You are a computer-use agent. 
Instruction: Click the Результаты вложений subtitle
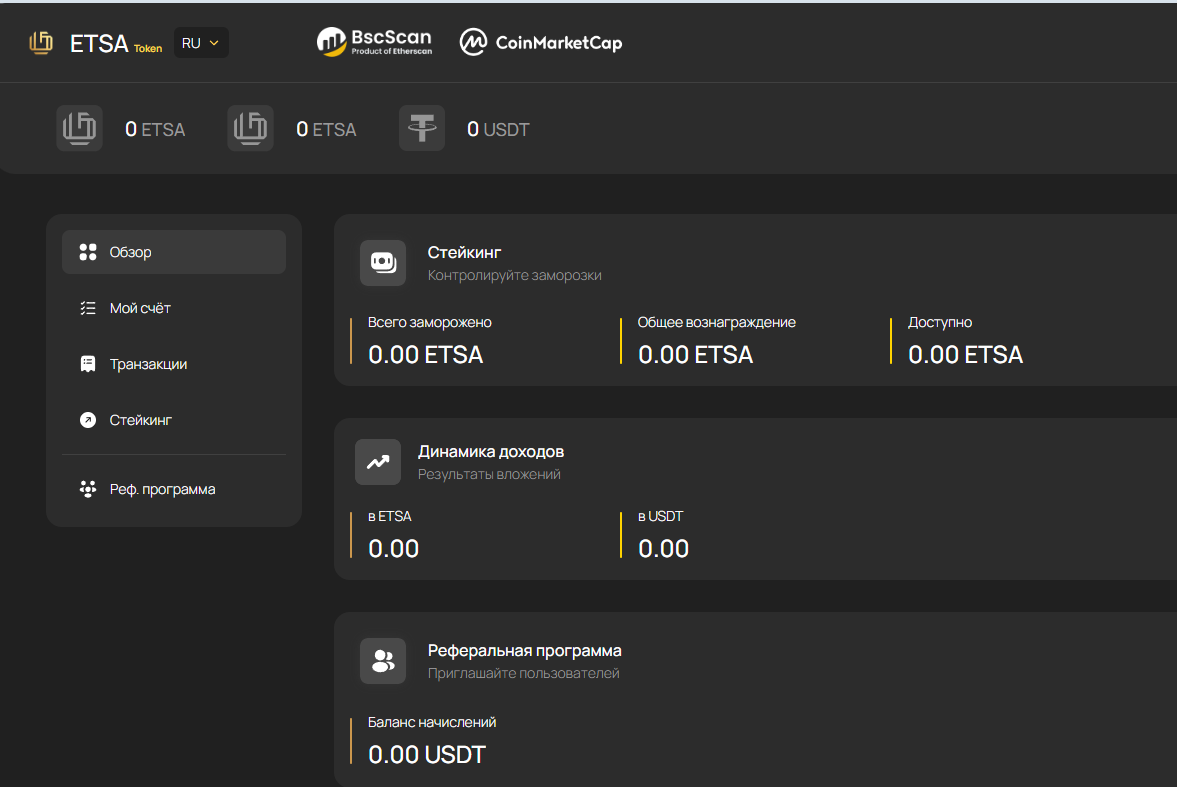point(489,475)
